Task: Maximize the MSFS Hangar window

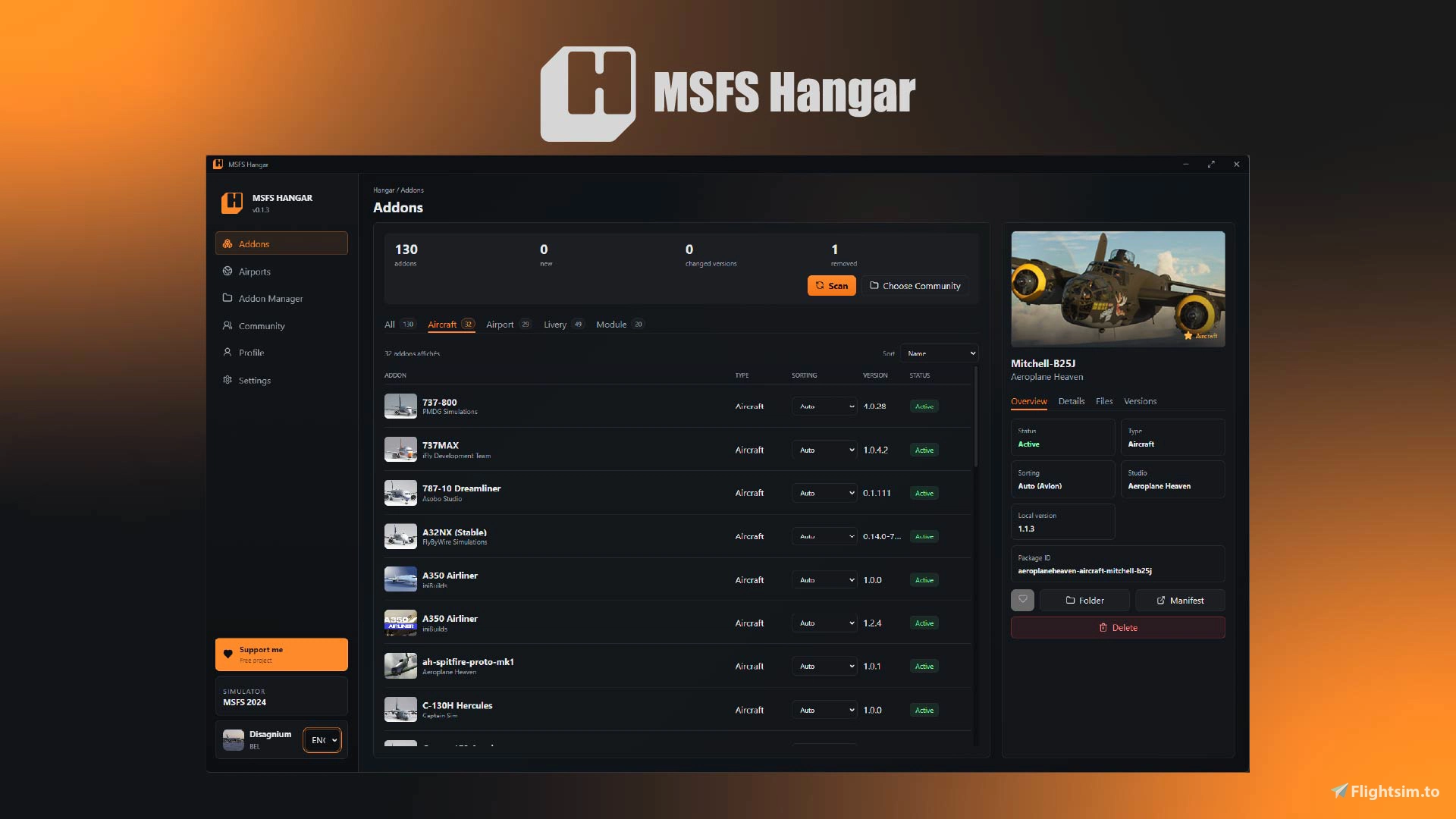Action: pos(1211,164)
